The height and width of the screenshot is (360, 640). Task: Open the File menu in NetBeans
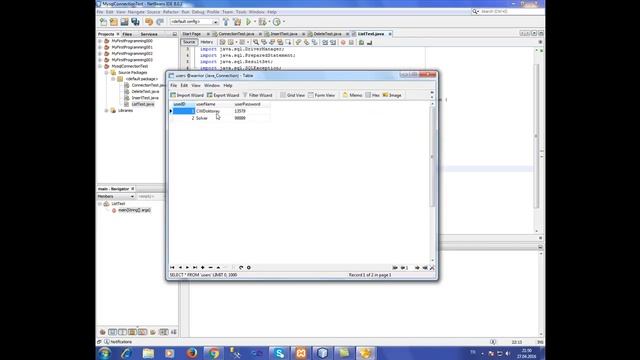[x=100, y=12]
